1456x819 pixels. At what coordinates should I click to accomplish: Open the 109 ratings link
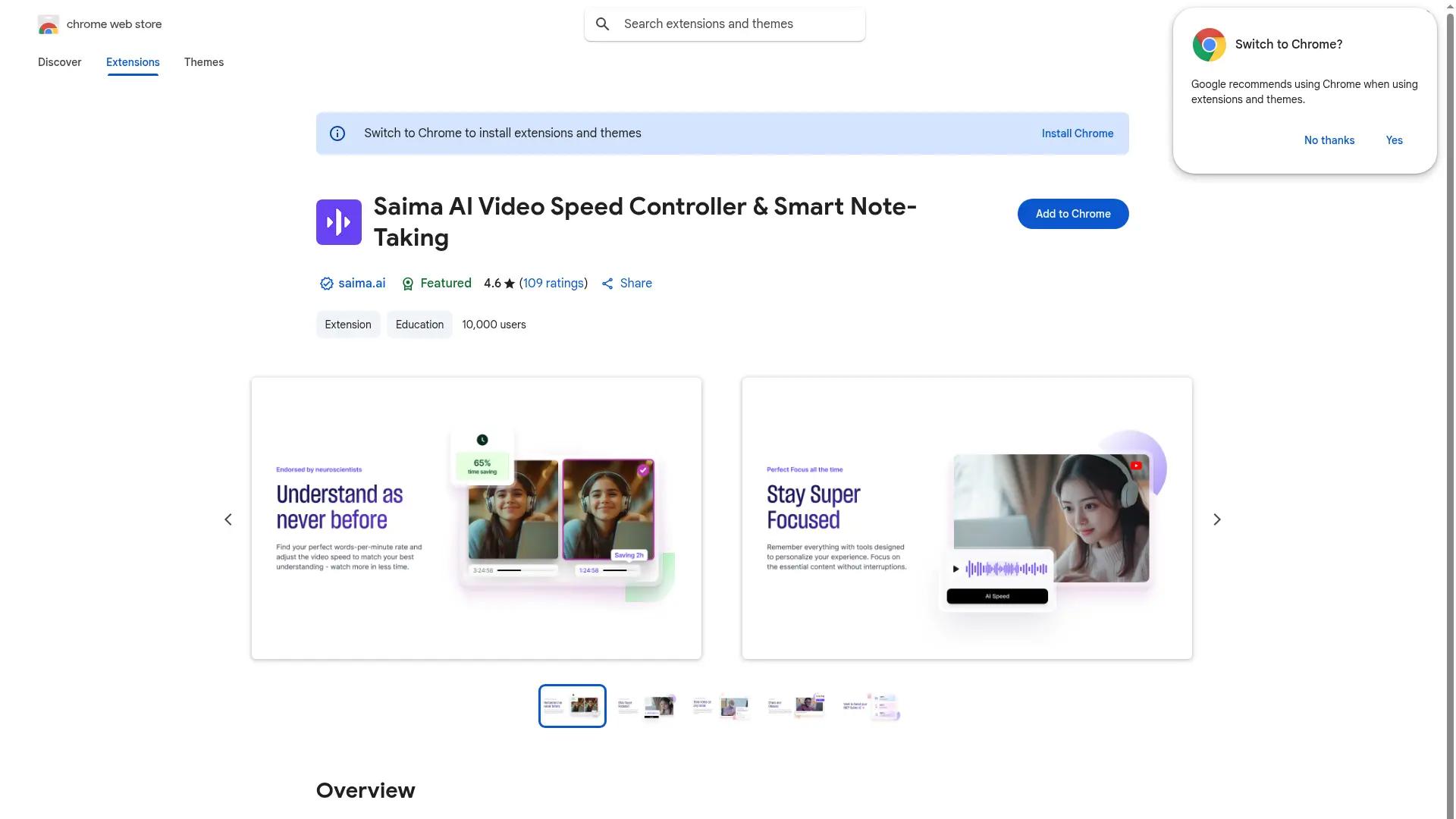tap(554, 283)
